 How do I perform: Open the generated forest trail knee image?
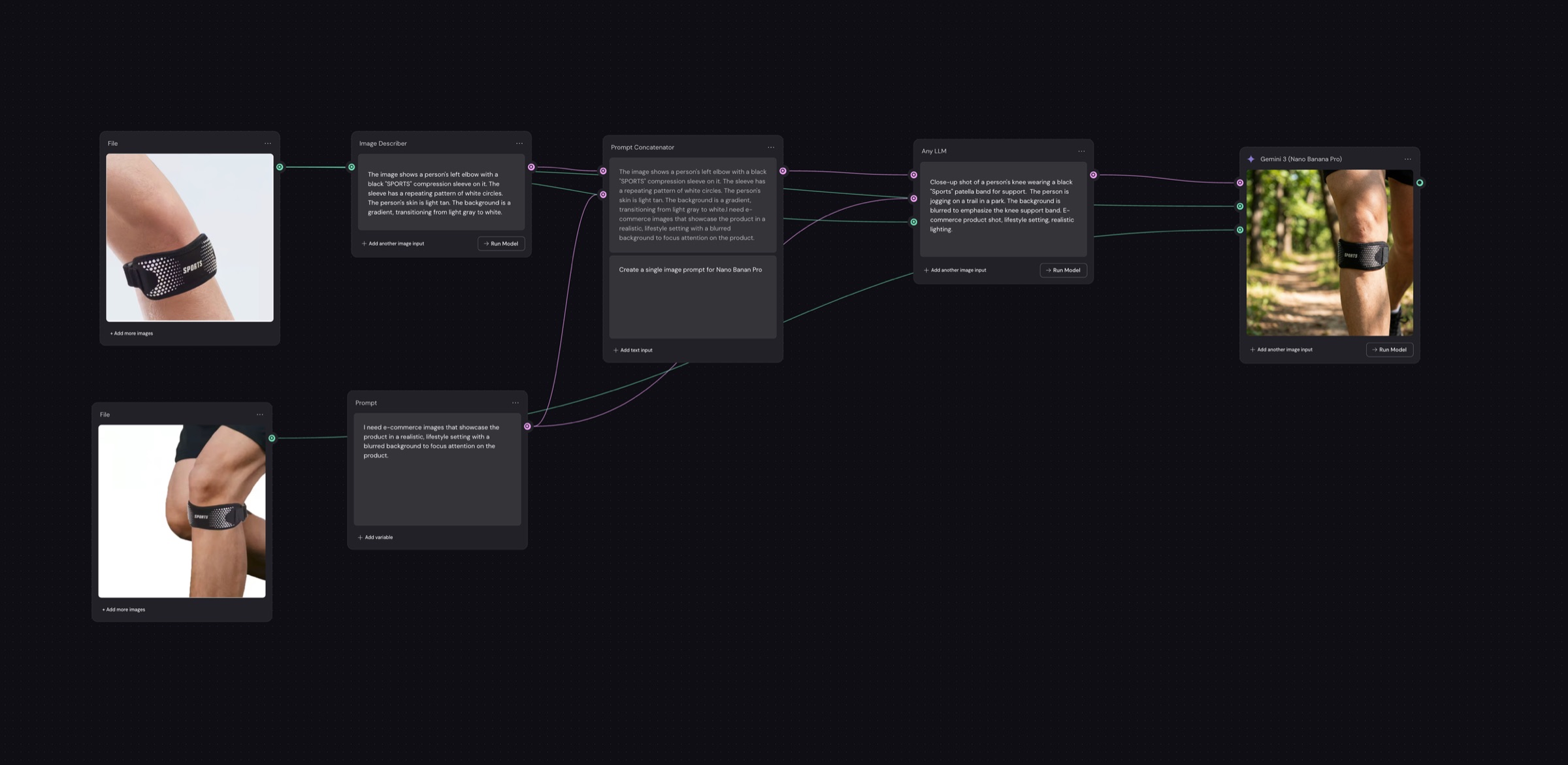click(x=1330, y=253)
